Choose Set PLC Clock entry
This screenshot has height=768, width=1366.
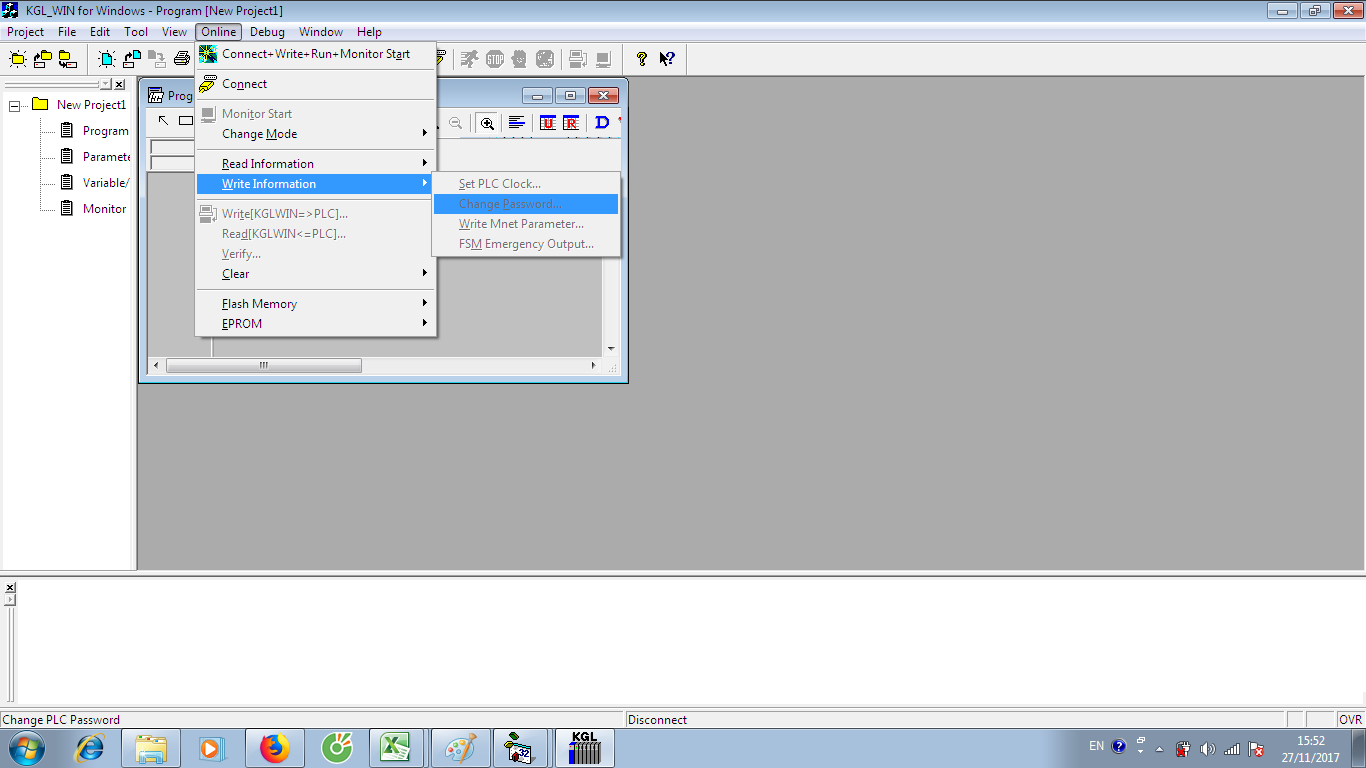point(526,184)
